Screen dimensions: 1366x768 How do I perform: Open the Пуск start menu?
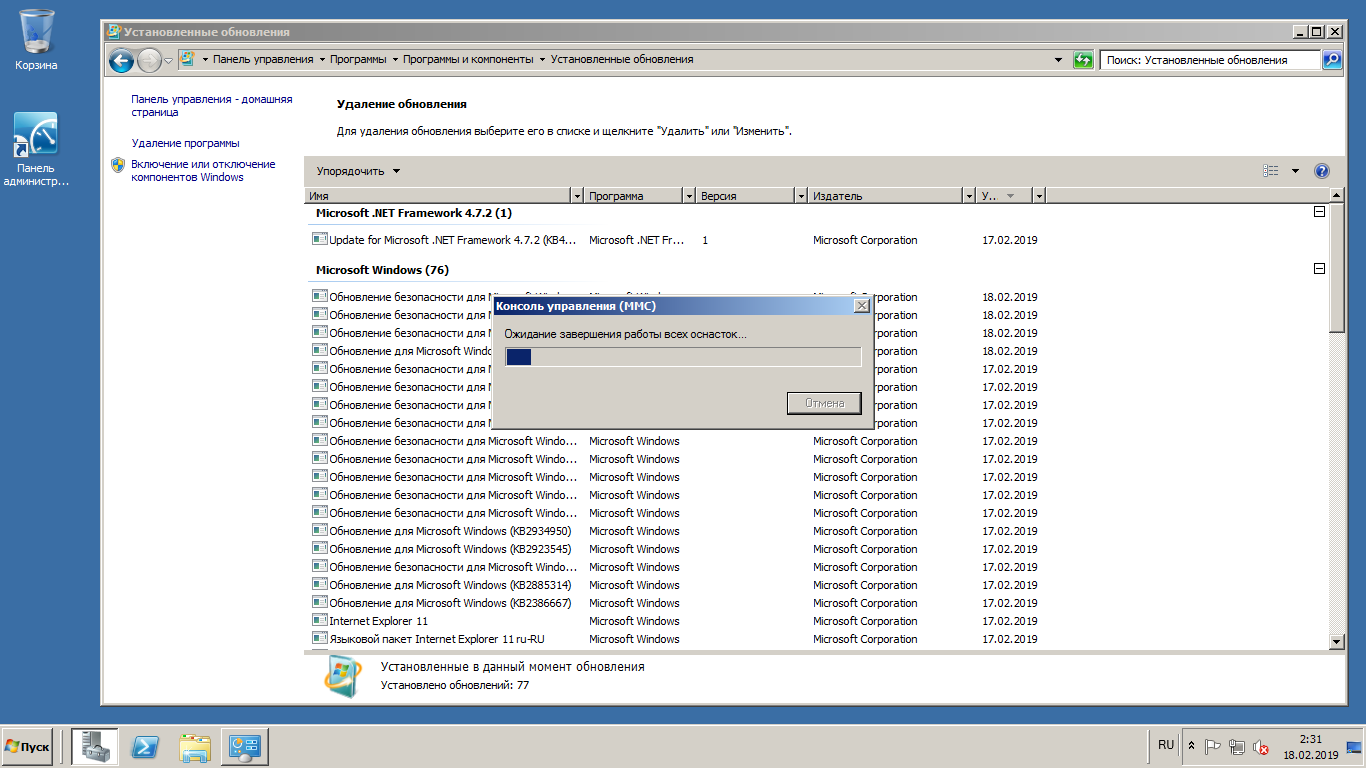(28, 747)
